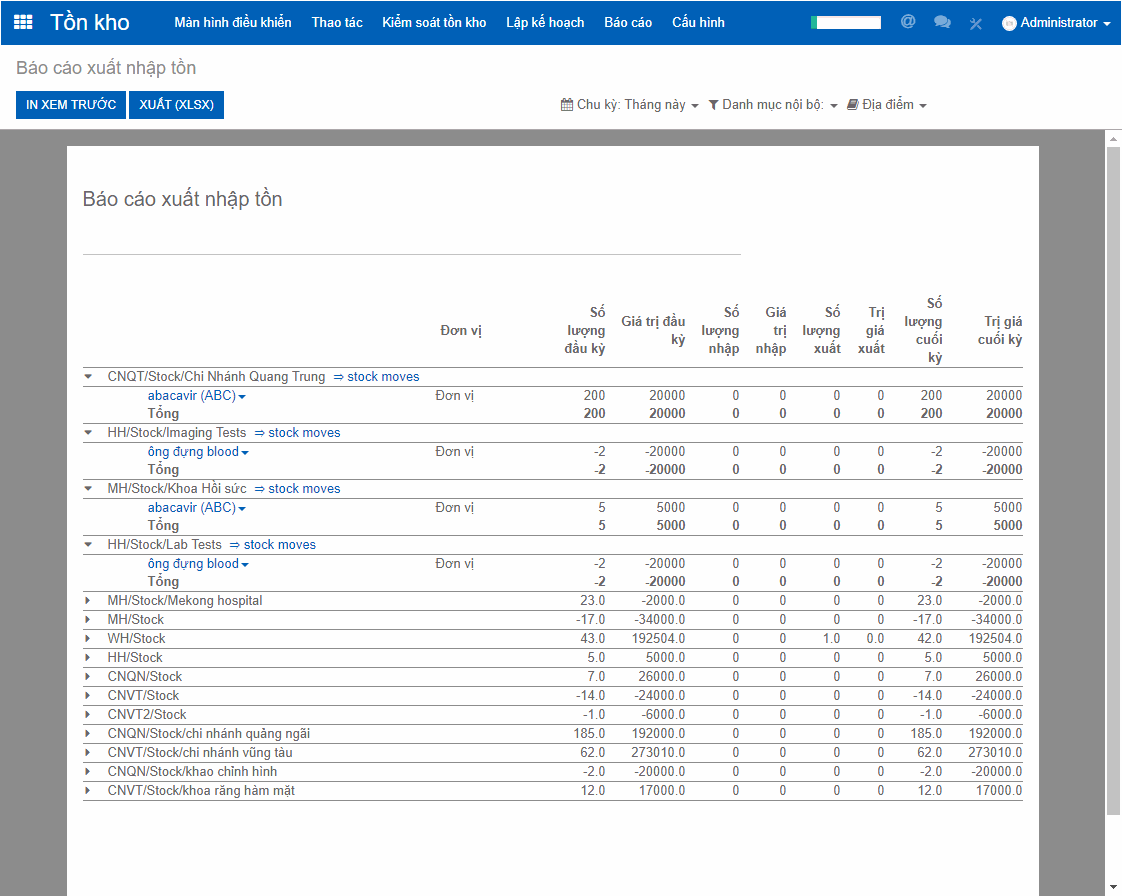Click the IN XEM TRƯỚC button
This screenshot has height=896, width=1122.
pos(71,105)
